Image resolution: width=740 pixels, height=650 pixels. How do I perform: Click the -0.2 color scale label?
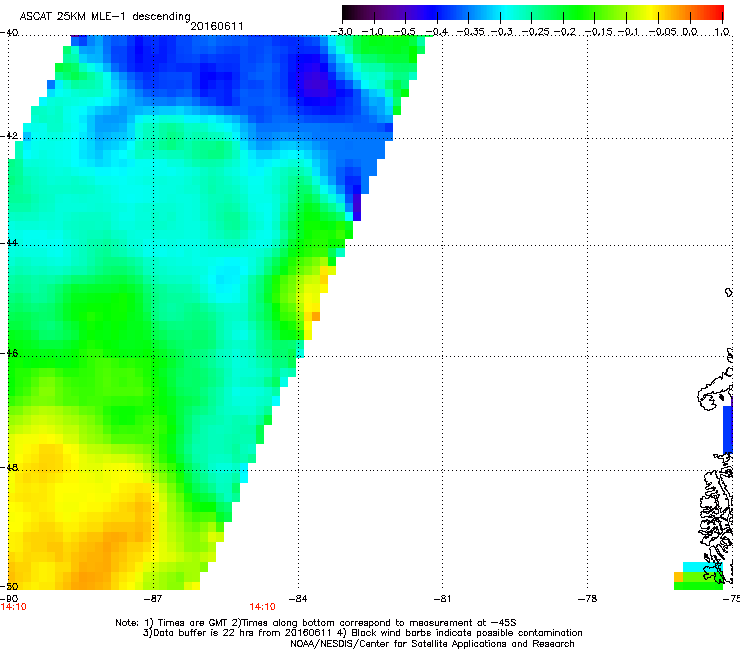[565, 32]
